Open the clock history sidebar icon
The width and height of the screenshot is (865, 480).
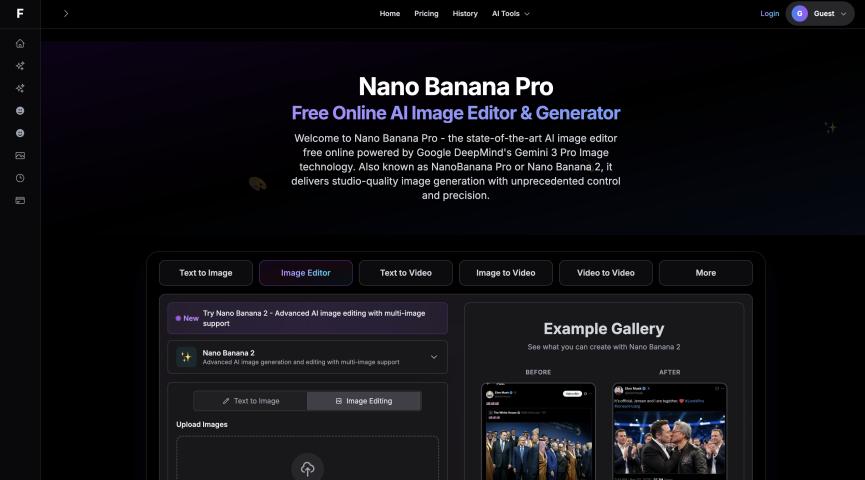(x=20, y=178)
